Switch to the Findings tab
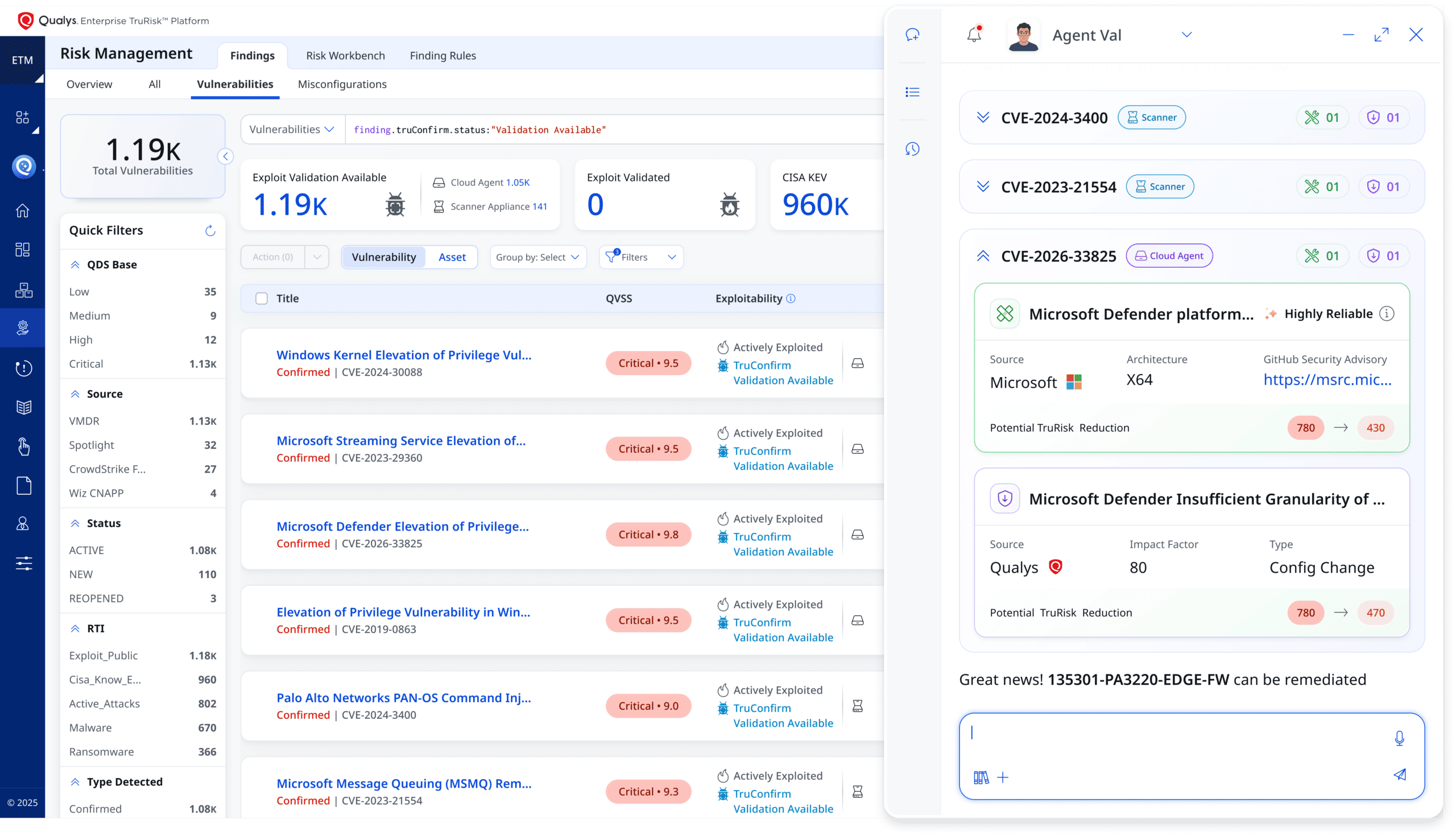Image resolution: width=1456 pixels, height=836 pixels. pos(252,56)
